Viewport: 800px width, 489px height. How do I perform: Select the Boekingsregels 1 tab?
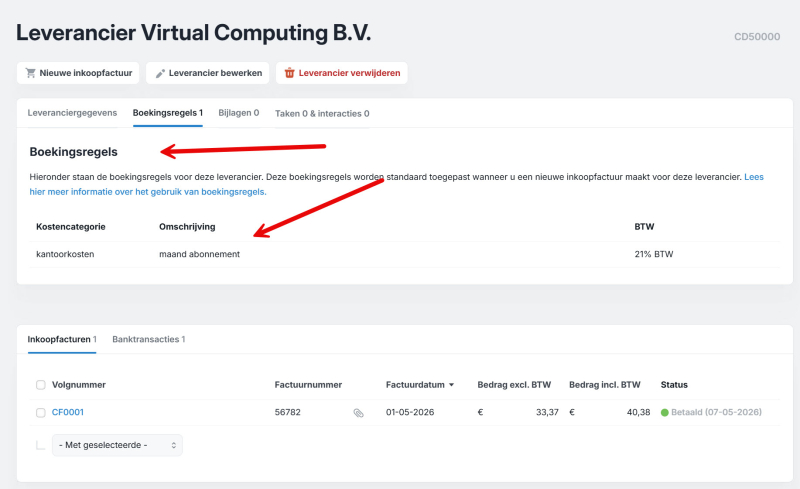[168, 113]
